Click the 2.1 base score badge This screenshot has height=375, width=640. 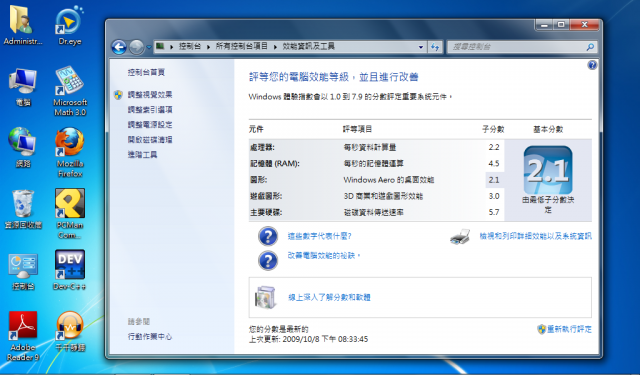pyautogui.click(x=548, y=170)
